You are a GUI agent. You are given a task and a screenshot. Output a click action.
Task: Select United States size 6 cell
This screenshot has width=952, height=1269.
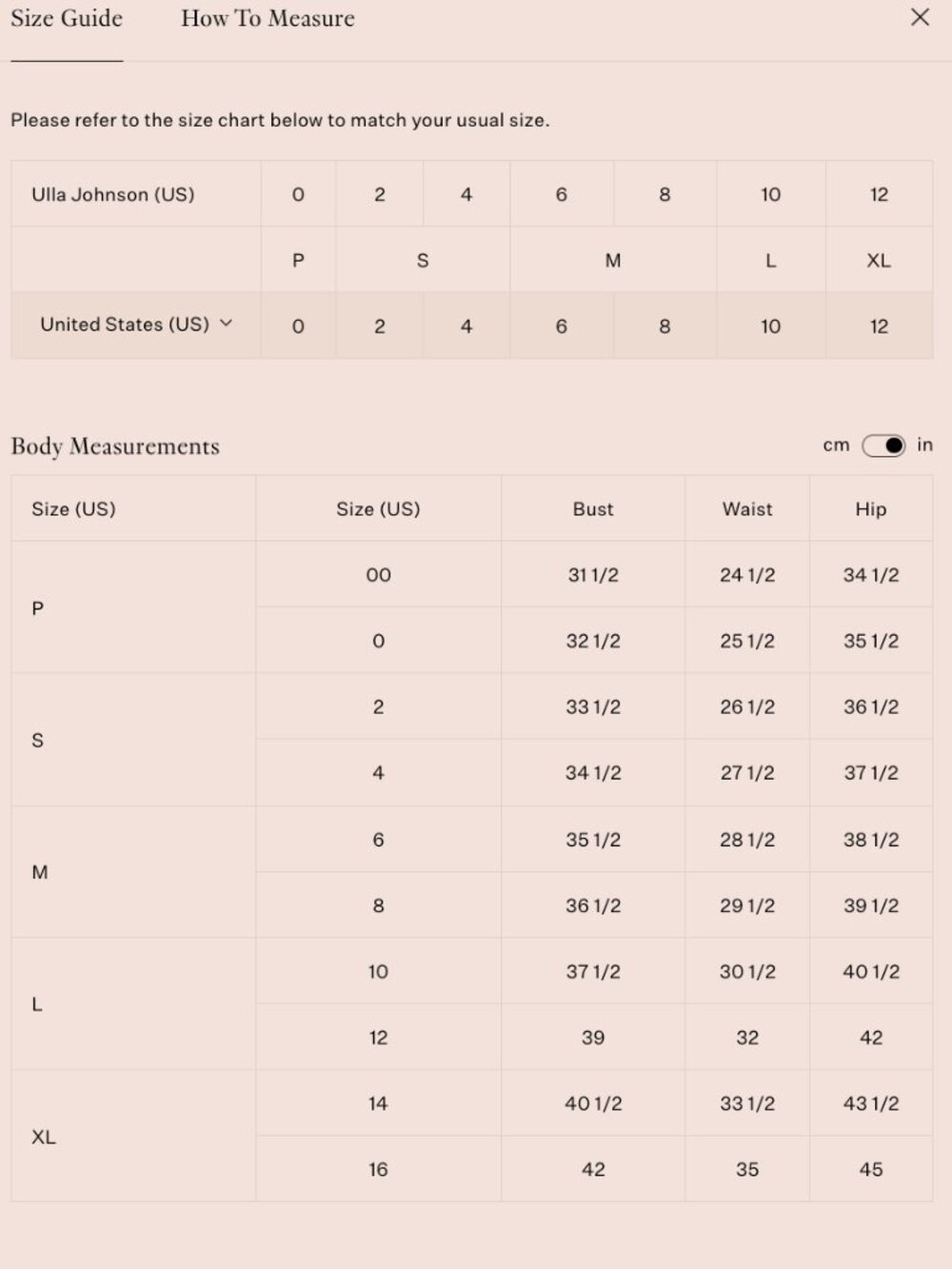point(562,326)
